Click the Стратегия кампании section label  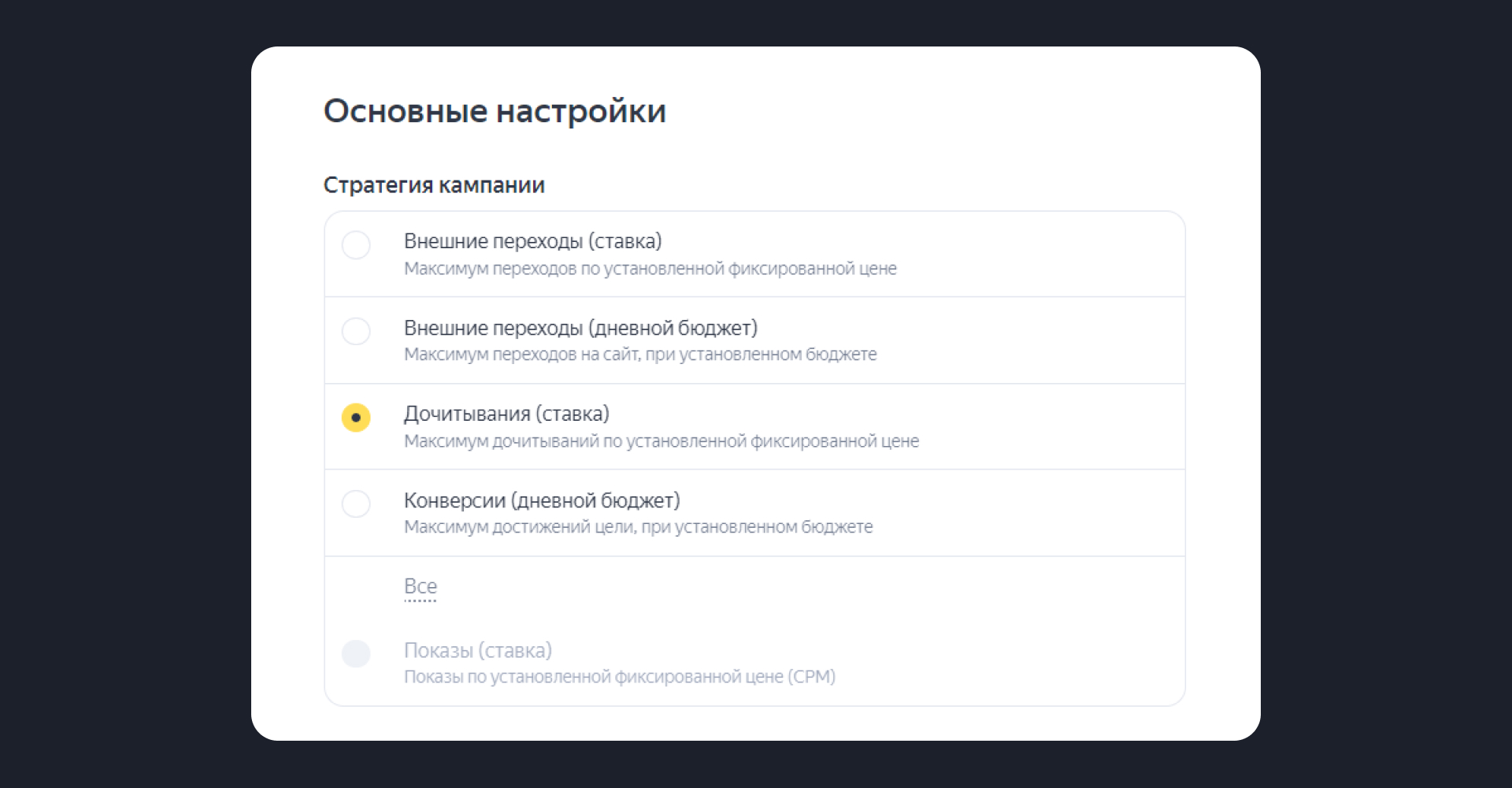click(434, 185)
